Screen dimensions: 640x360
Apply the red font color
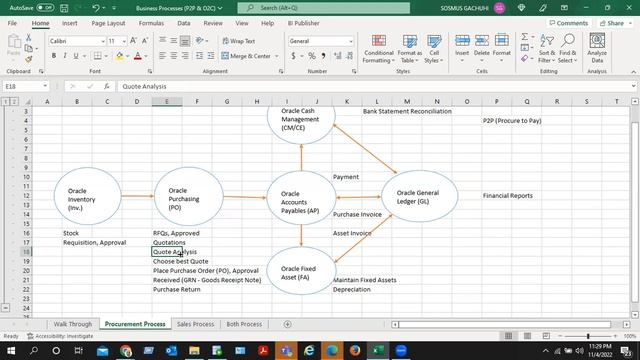click(x=138, y=56)
